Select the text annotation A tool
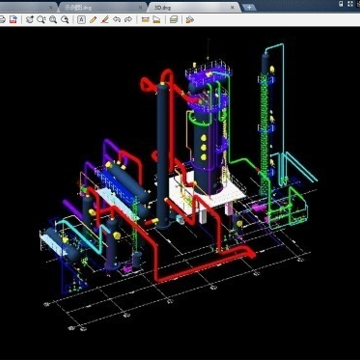This screenshot has width=360, height=360. coord(81,20)
